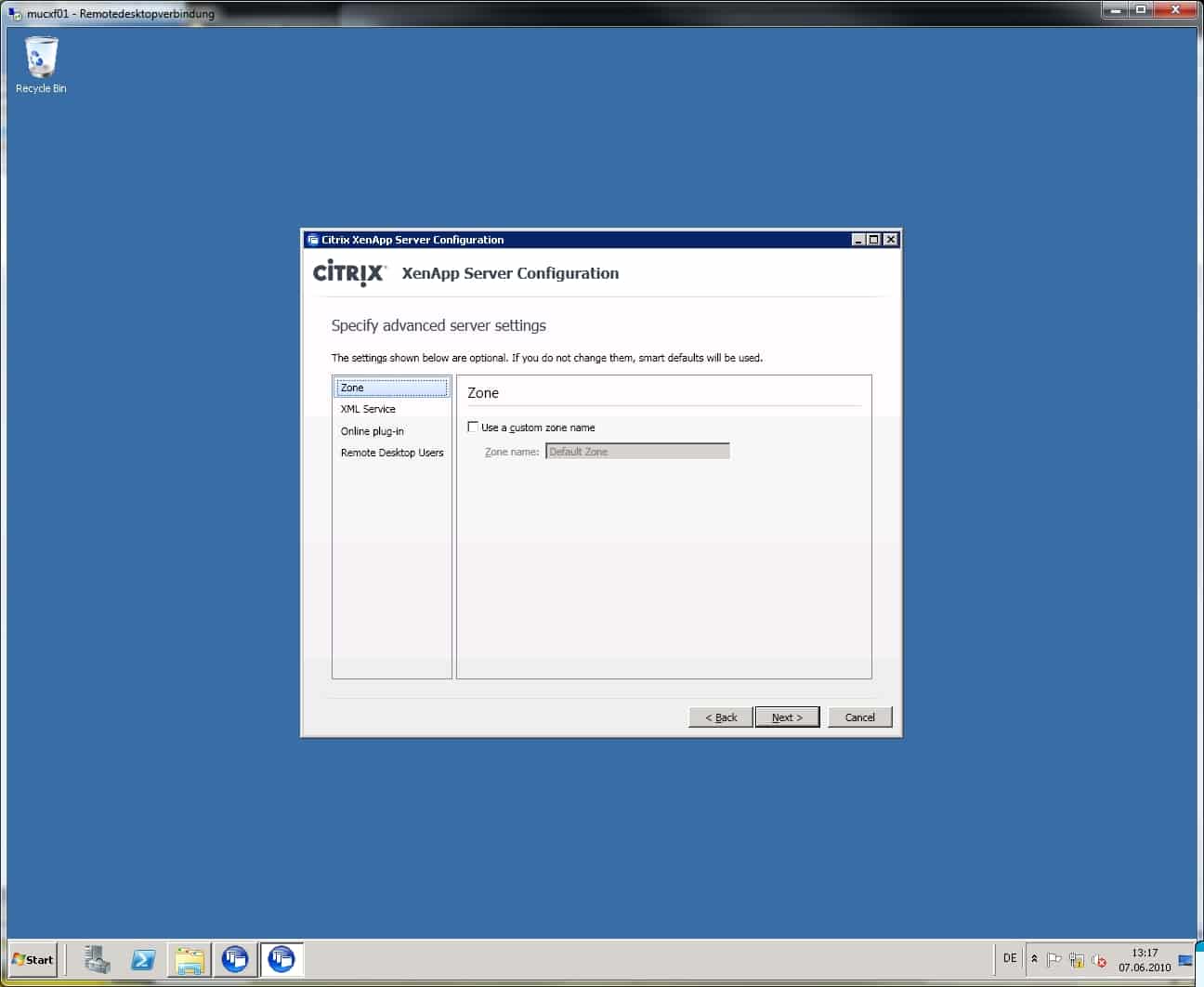Viewport: 1204px width, 987px height.
Task: Close the Citrix XenApp configuration dialog
Action: pos(891,240)
